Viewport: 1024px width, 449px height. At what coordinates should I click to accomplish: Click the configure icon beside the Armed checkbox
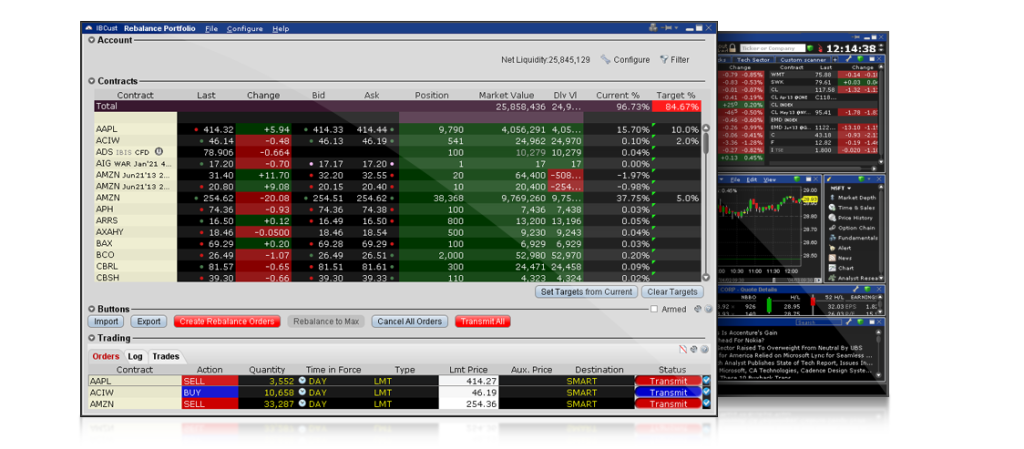click(698, 309)
